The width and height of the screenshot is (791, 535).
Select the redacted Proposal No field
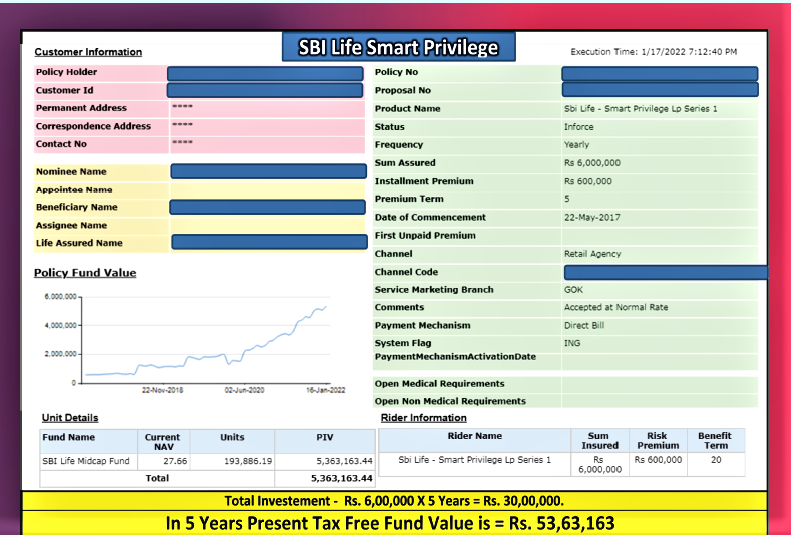click(659, 90)
